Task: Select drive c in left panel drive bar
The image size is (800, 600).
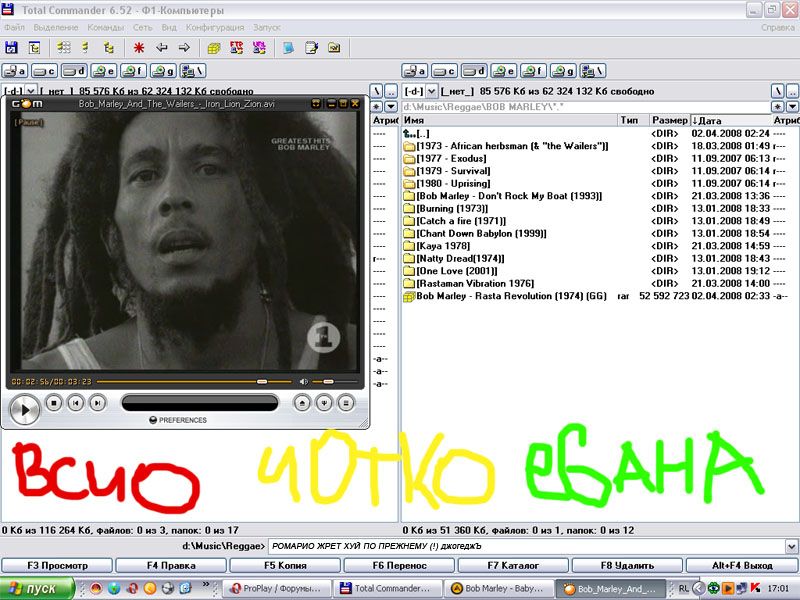Action: coord(44,71)
